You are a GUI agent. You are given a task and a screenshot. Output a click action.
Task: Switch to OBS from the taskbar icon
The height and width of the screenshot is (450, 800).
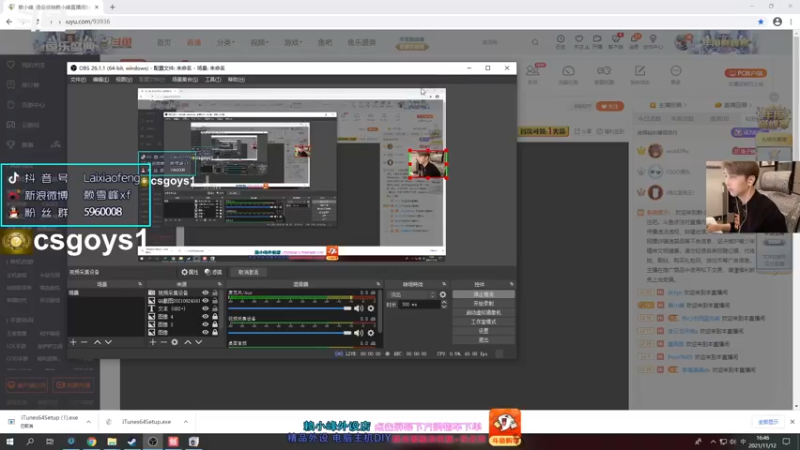coord(153,441)
